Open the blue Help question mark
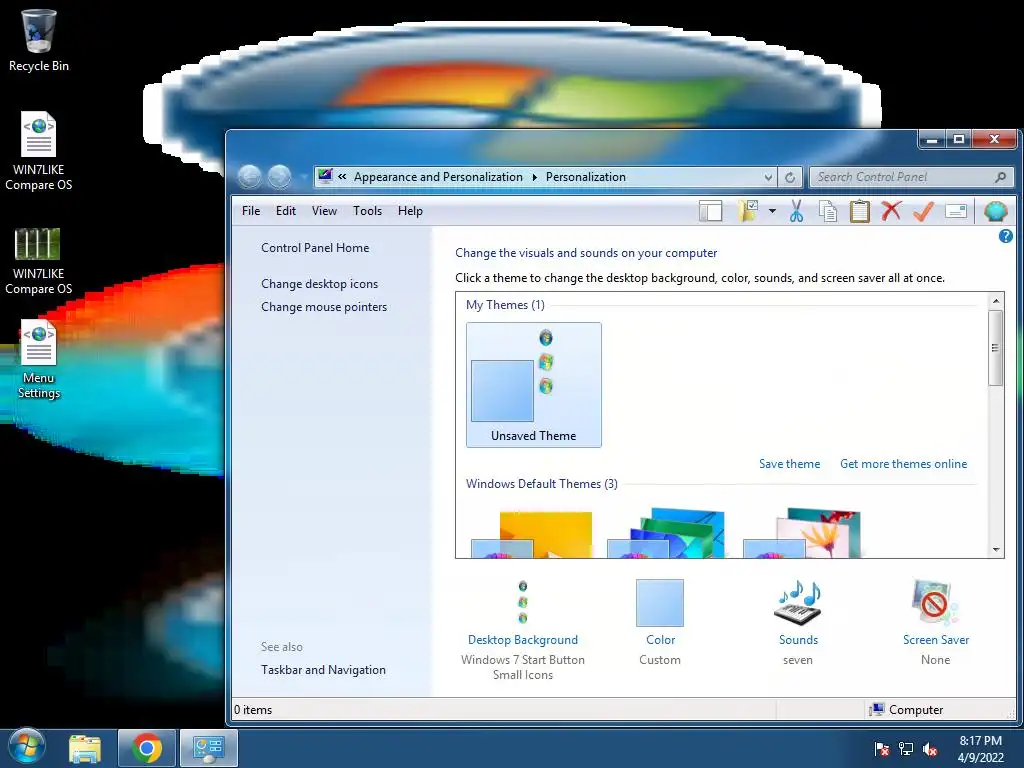The image size is (1024, 768). 1006,236
